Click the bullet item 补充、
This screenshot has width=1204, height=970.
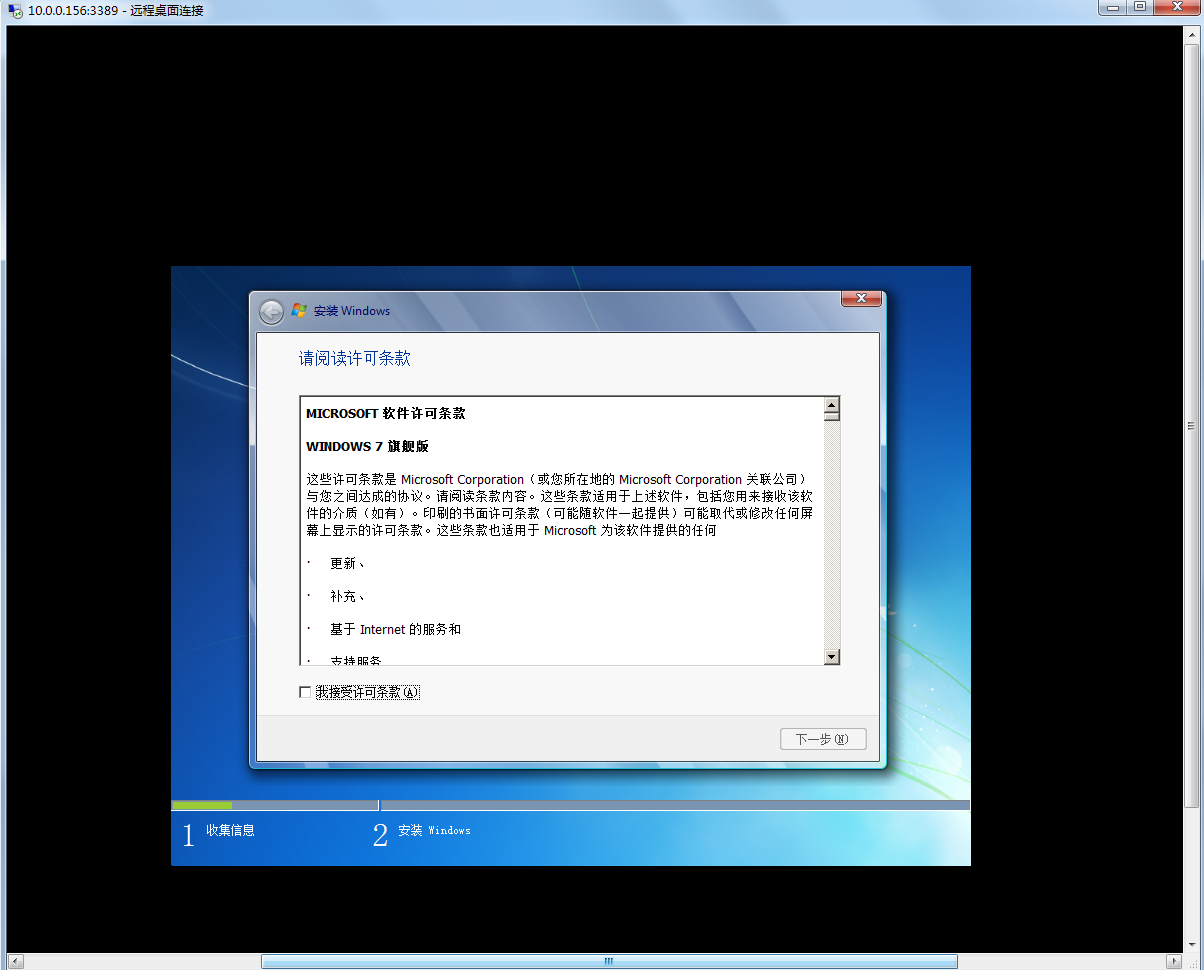point(347,596)
